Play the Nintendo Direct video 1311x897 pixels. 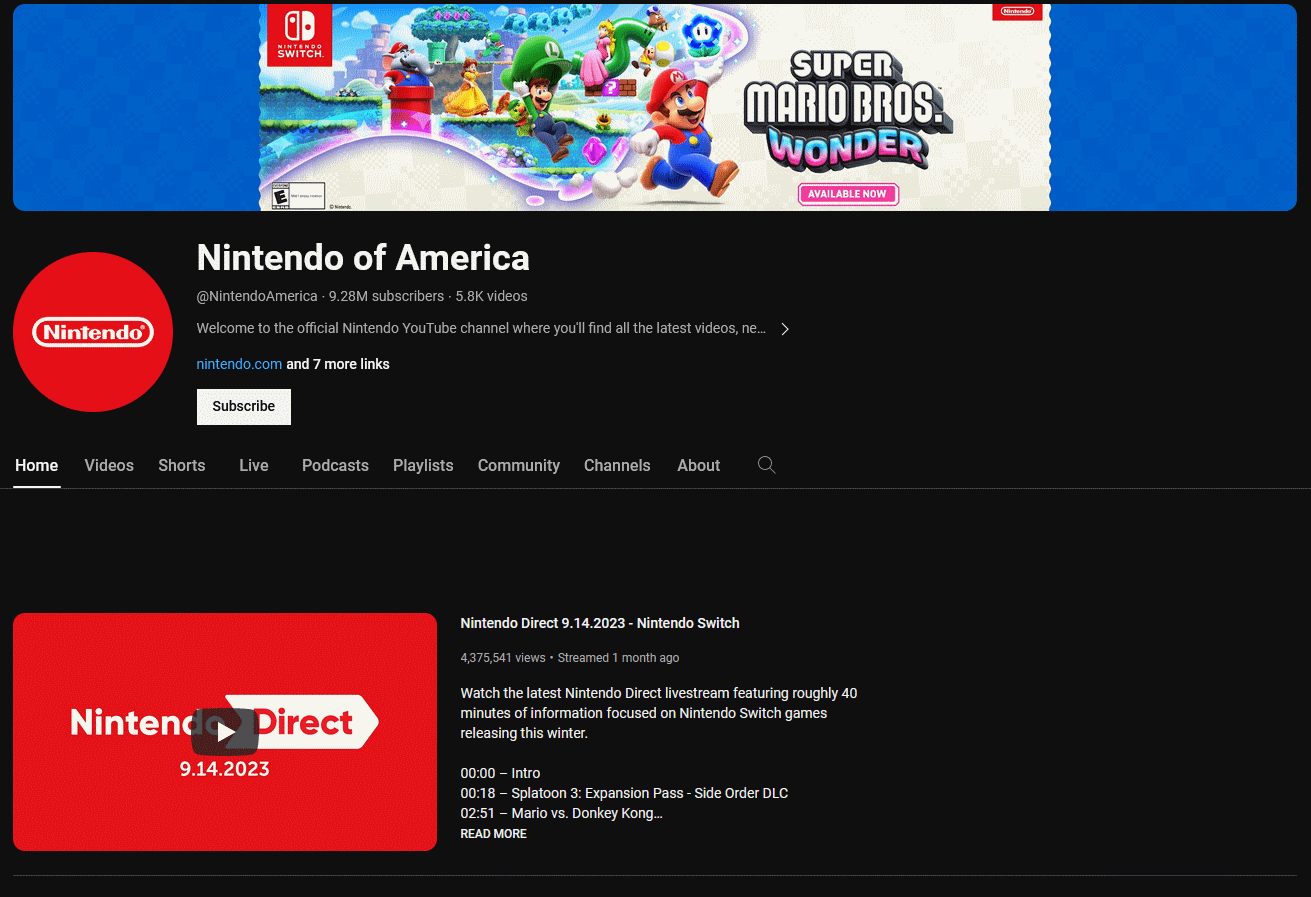click(x=225, y=731)
